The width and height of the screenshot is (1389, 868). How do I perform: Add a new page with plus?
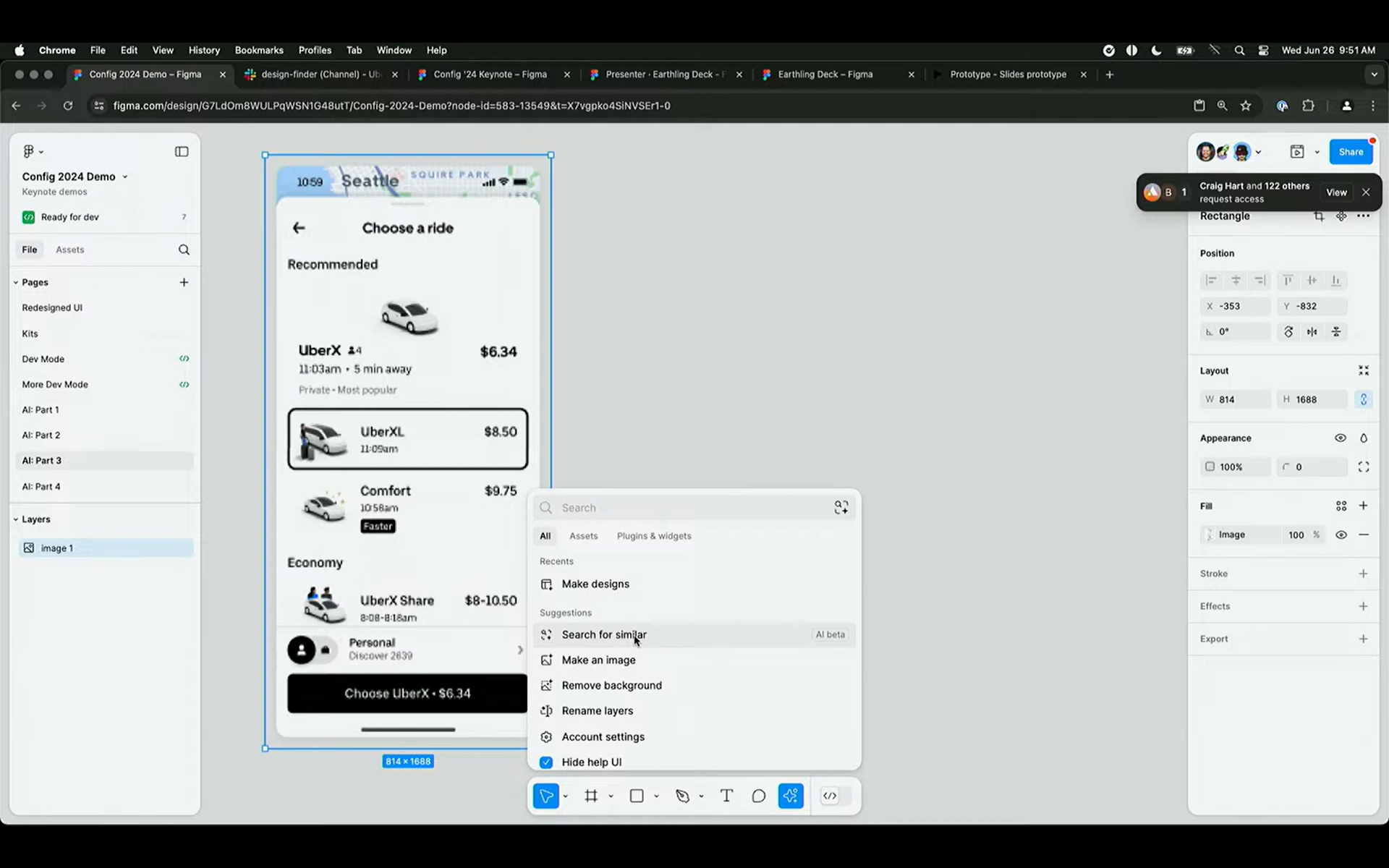pos(184,282)
